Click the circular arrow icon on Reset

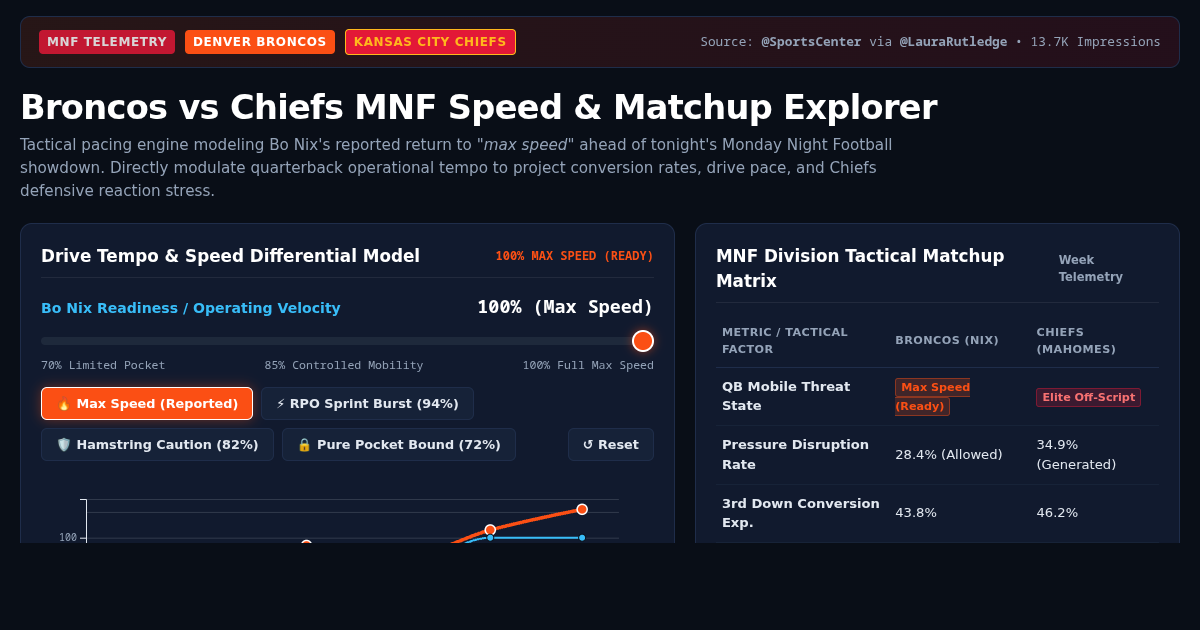[588, 445]
